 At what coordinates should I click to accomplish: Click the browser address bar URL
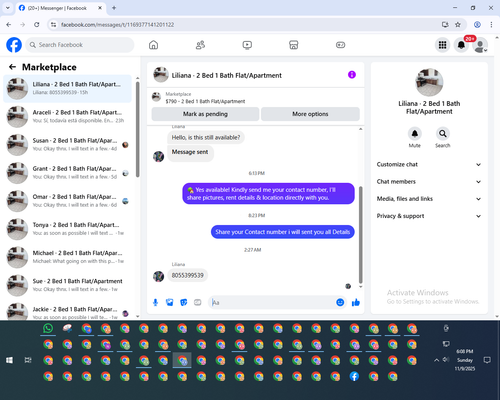point(117,25)
